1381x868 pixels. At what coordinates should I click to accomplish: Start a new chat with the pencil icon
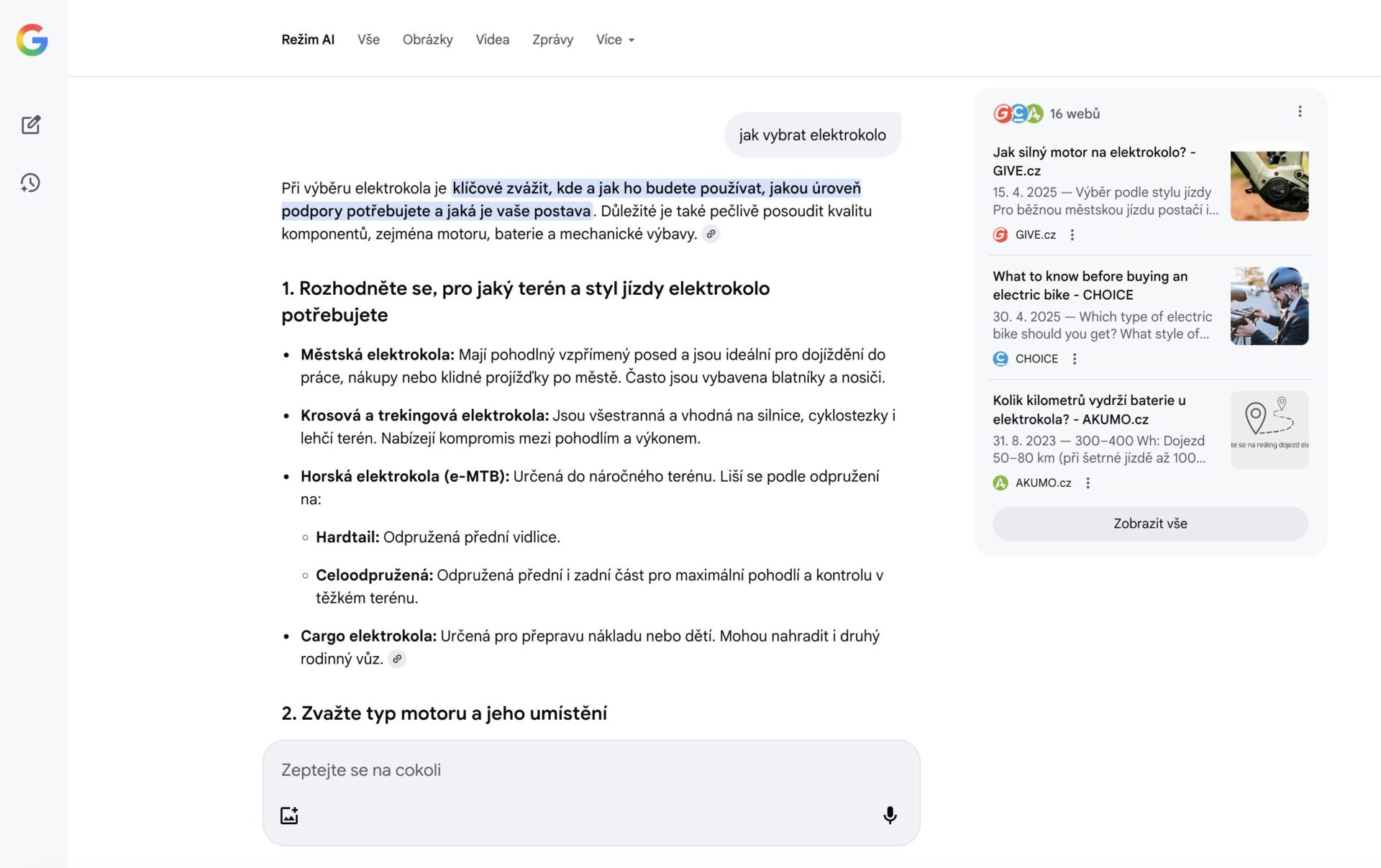(x=31, y=125)
